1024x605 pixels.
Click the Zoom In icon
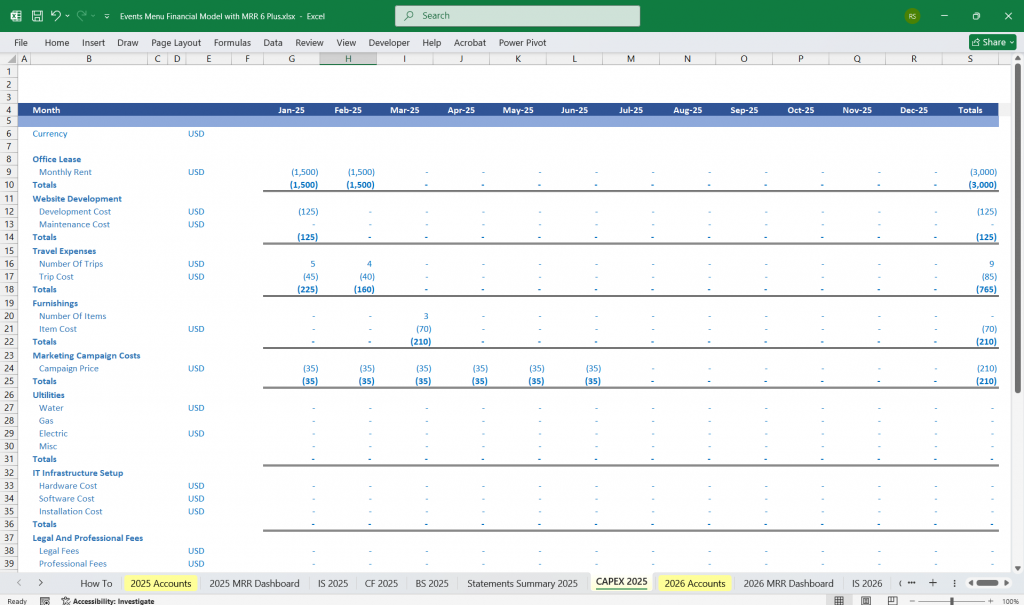tap(990, 598)
